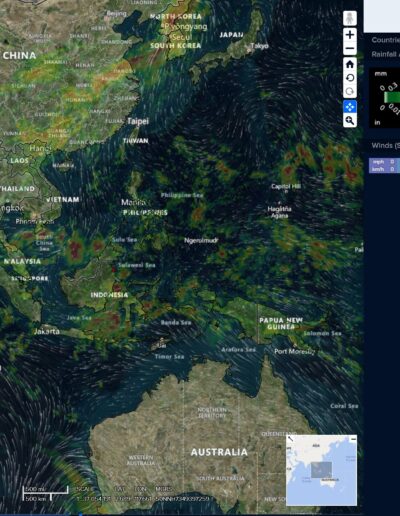Click the SOUTH KOREA label
The height and width of the screenshot is (516, 400).
[176, 45]
